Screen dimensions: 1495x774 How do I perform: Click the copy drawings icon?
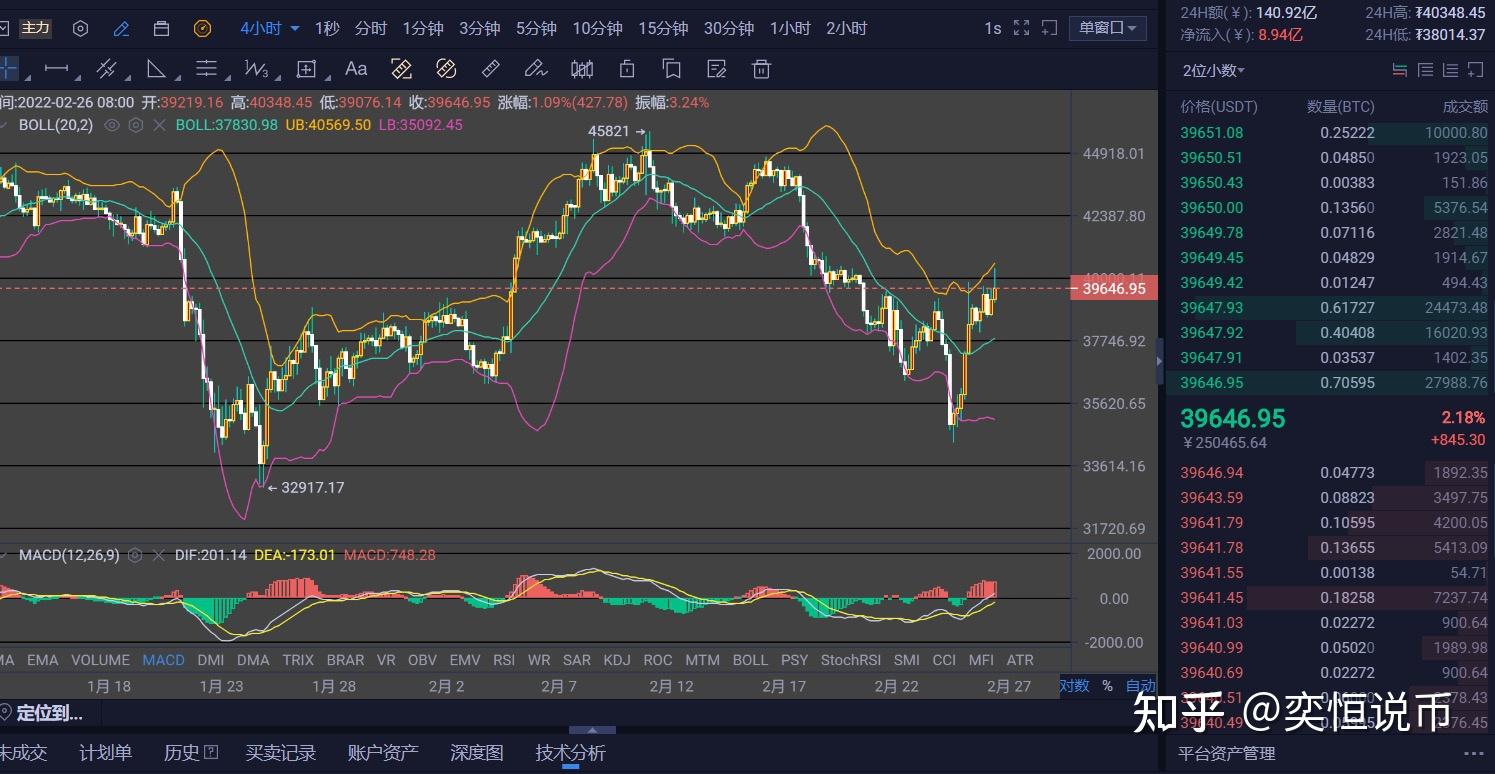(x=672, y=69)
